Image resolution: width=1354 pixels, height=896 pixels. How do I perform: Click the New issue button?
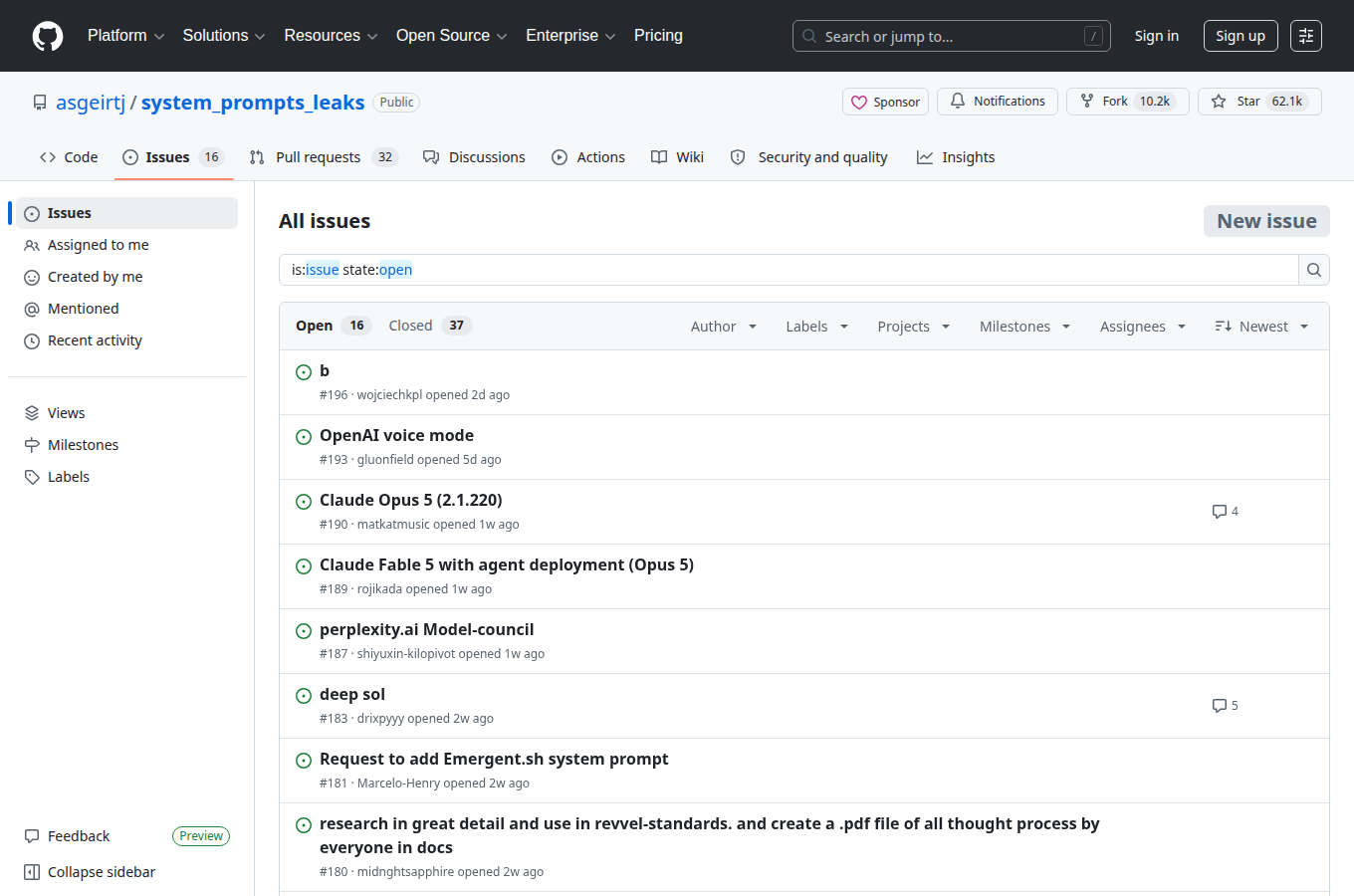tap(1266, 221)
